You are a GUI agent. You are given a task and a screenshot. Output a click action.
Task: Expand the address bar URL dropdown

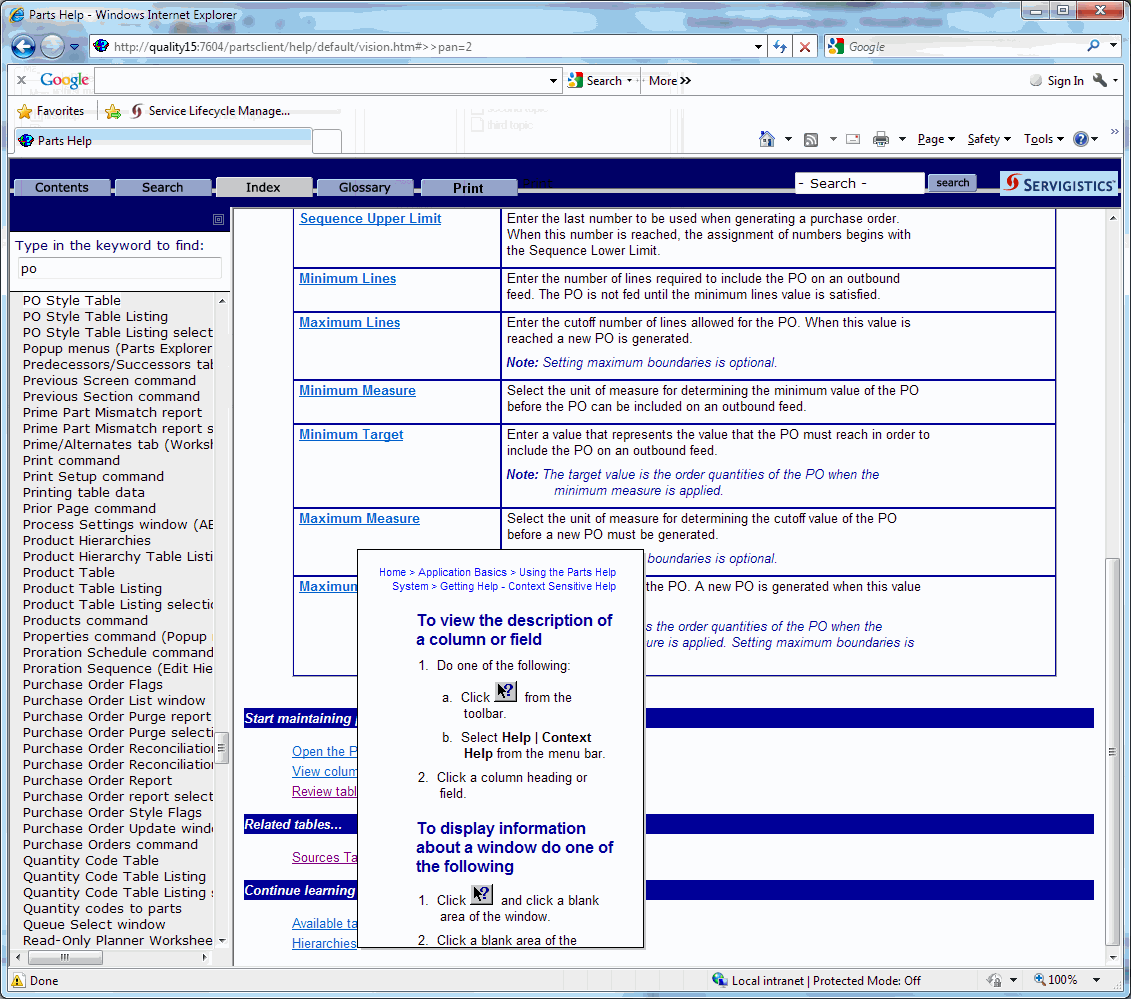point(758,47)
